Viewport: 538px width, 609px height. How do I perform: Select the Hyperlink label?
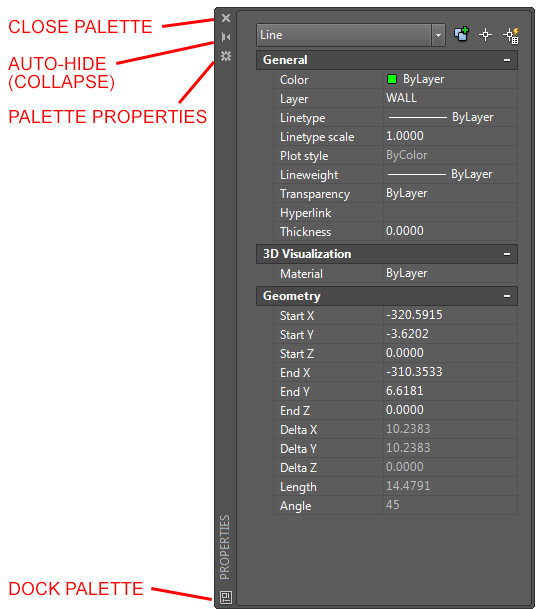[x=306, y=213]
